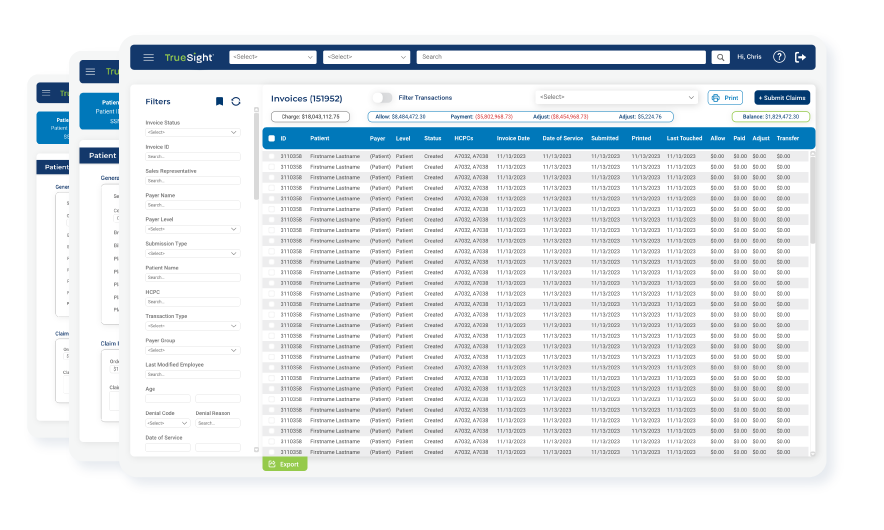Click the Last Modified Employee search field
The image size is (884, 530).
click(x=192, y=375)
